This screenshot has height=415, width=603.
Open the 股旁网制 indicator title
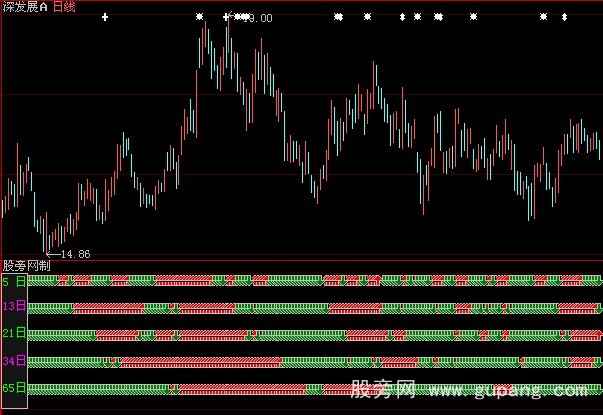(x=27, y=267)
